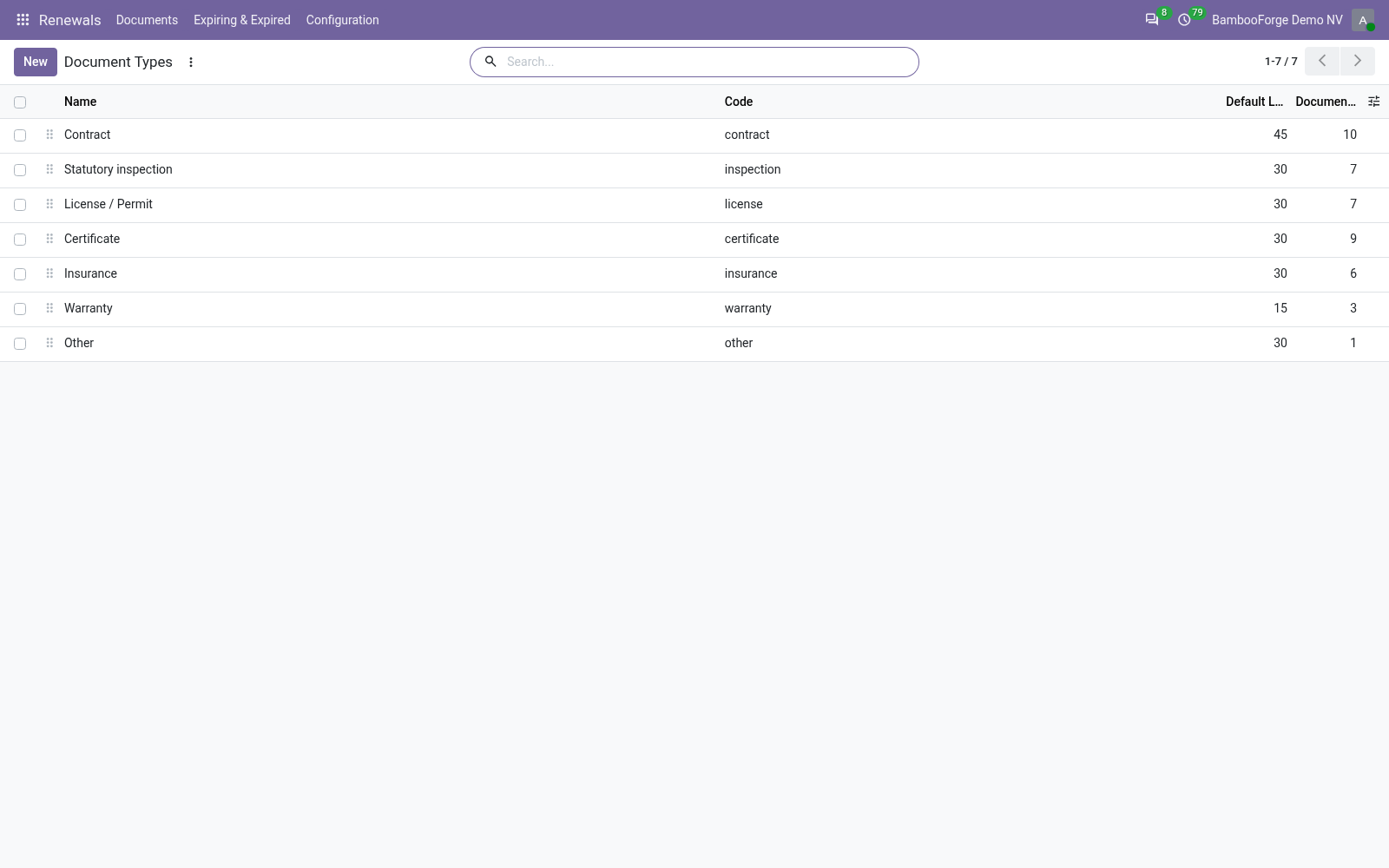Open optional columns adjust icon
This screenshot has height=868, width=1389.
[x=1373, y=102]
